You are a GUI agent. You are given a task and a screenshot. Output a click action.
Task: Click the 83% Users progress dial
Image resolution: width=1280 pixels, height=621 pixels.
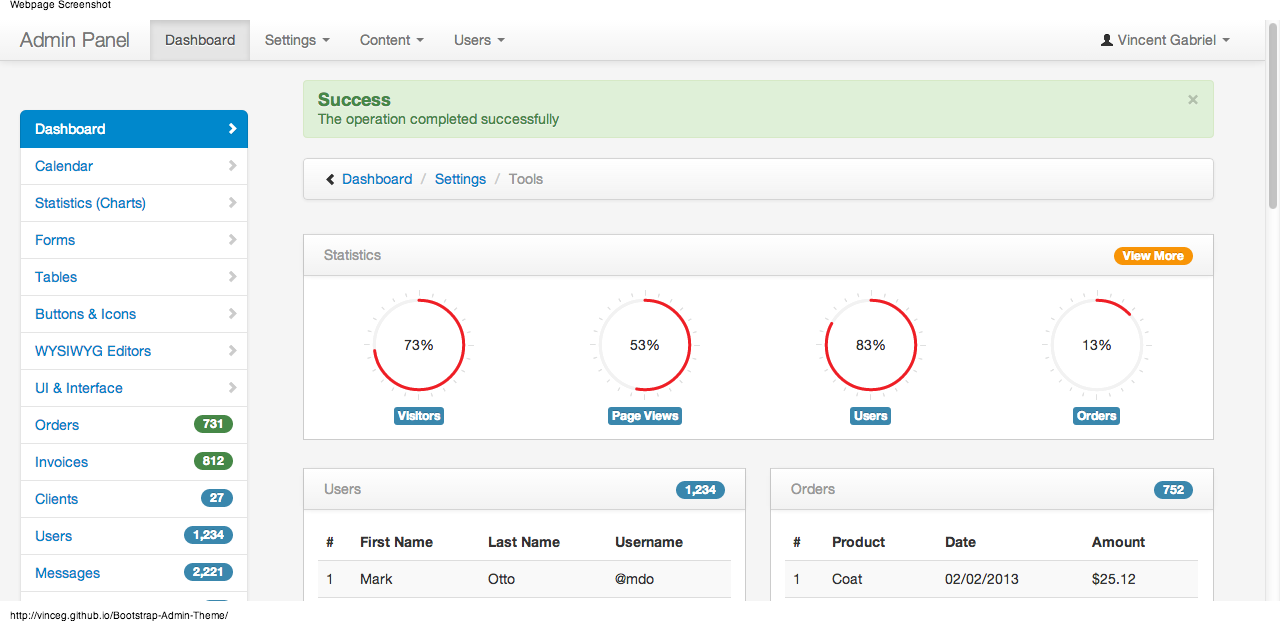[871, 345]
